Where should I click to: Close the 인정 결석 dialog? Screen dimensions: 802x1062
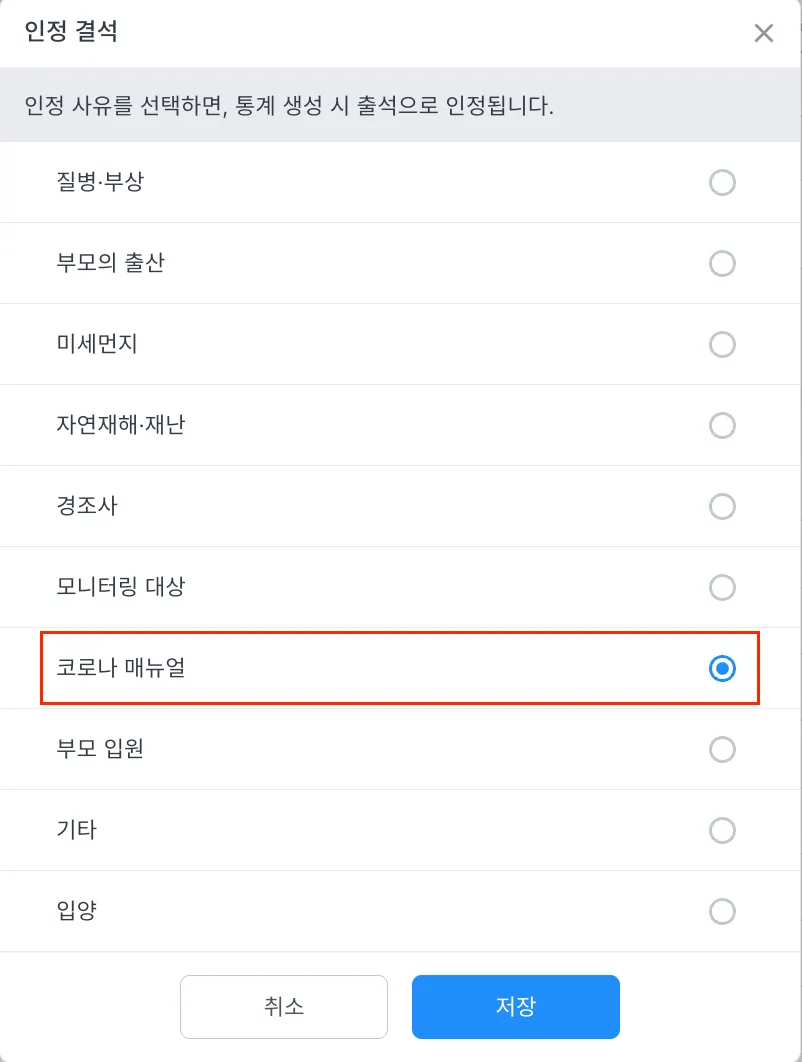[764, 33]
